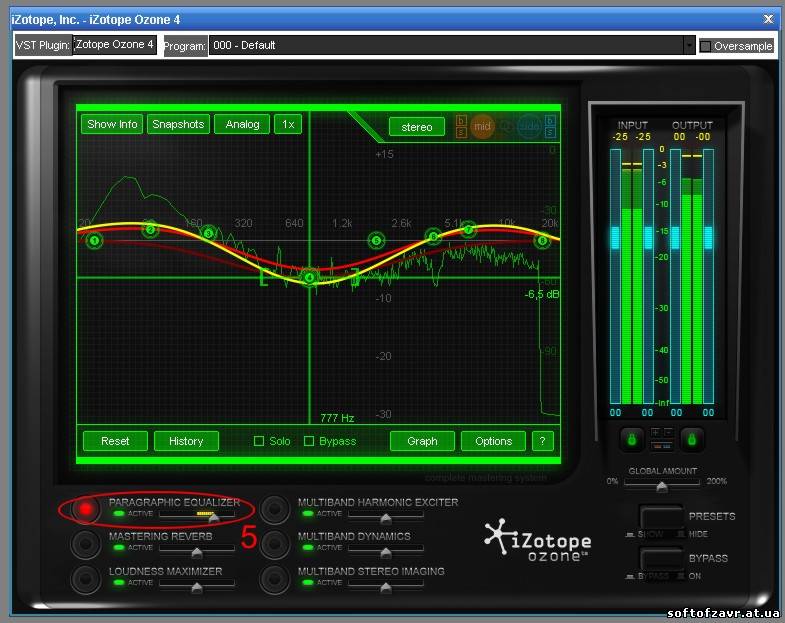Click the input gain lock icon
The width and height of the screenshot is (785, 623).
pyautogui.click(x=632, y=439)
